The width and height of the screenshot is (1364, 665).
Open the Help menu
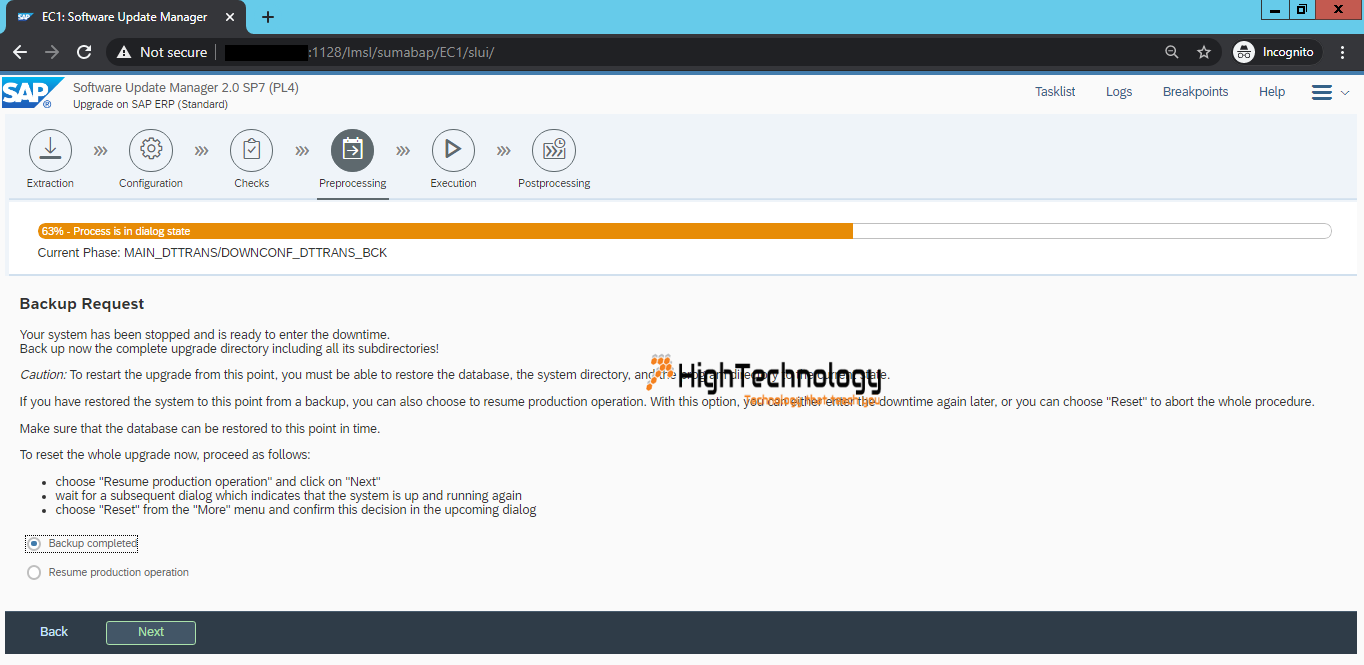1272,92
